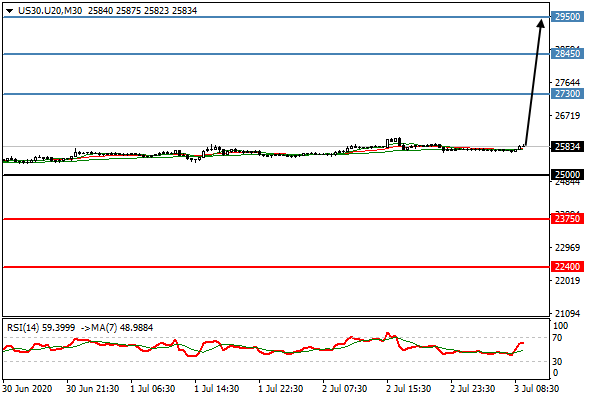Select the 27300 blue price level label

[x=568, y=93]
